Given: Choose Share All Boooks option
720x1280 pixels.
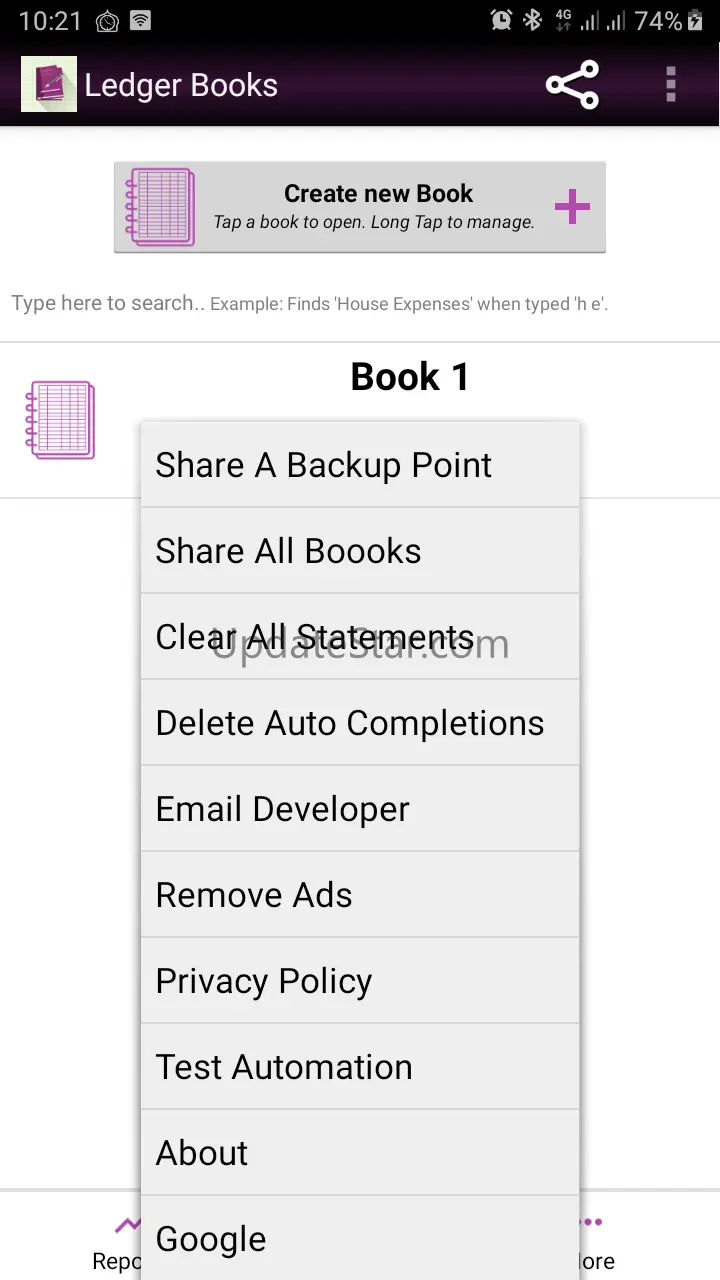Looking at the screenshot, I should (x=359, y=551).
